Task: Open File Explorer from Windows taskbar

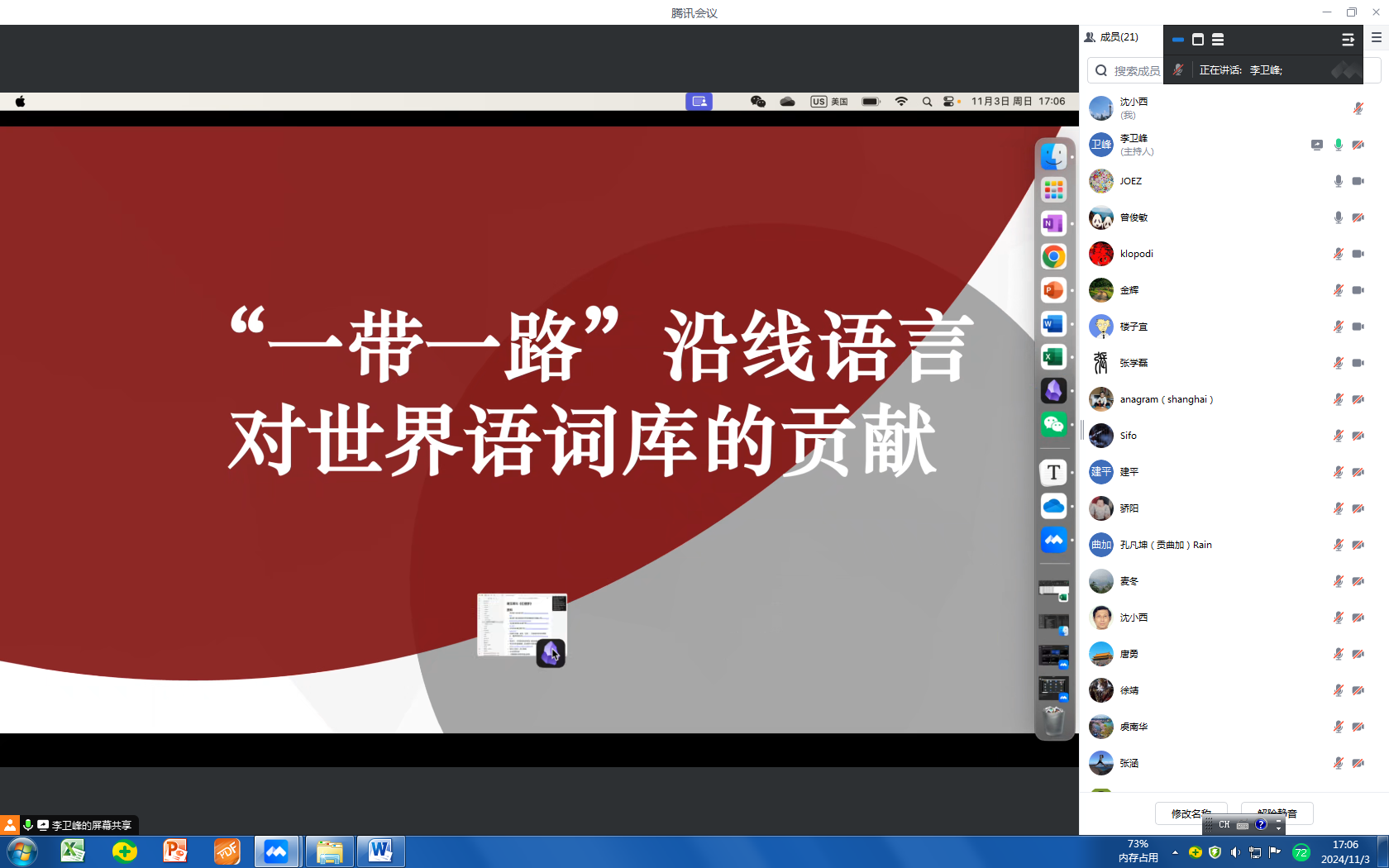Action: point(329,851)
